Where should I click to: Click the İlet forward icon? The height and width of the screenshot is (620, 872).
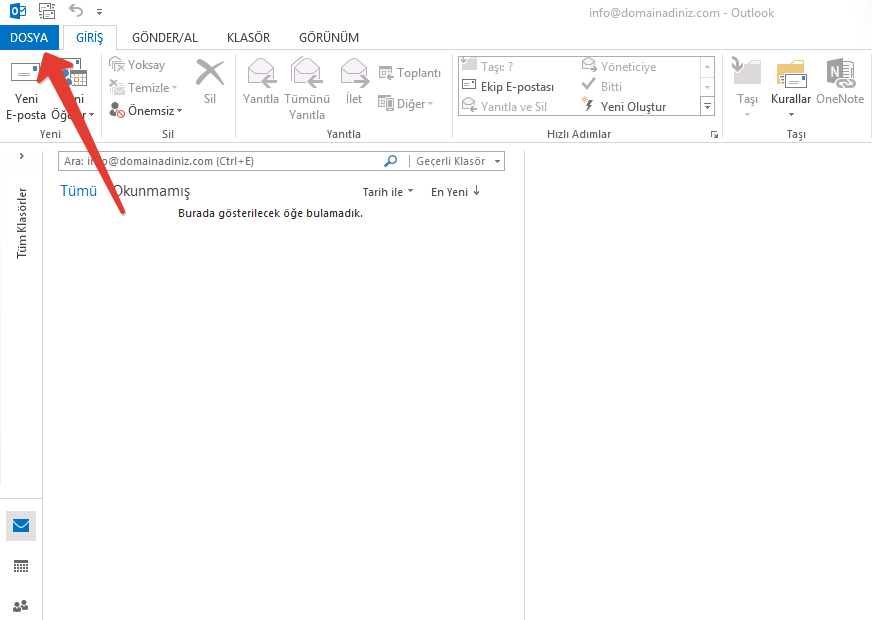[x=354, y=74]
